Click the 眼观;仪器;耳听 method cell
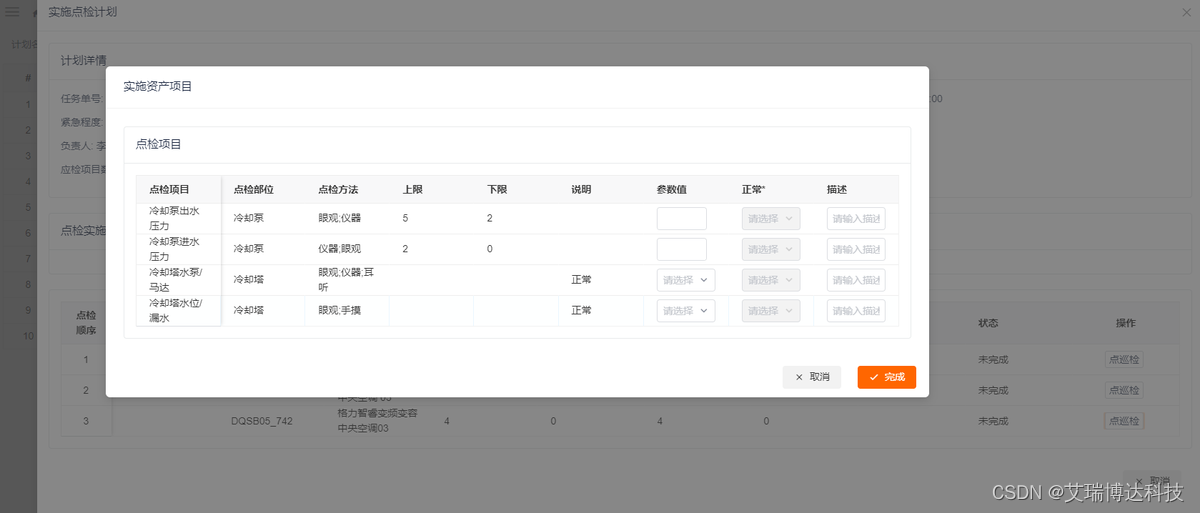 [346, 280]
